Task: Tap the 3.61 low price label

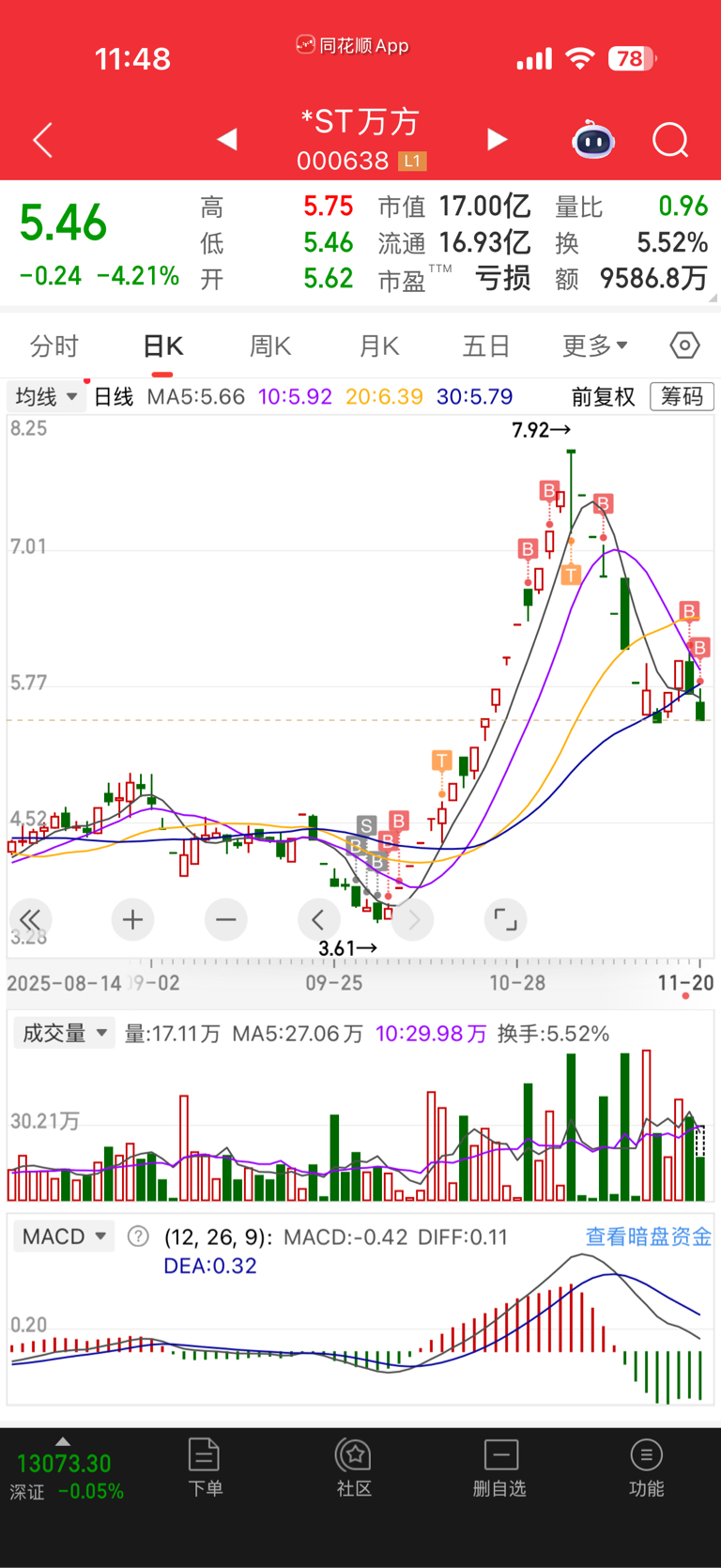Action: pyautogui.click(x=347, y=948)
